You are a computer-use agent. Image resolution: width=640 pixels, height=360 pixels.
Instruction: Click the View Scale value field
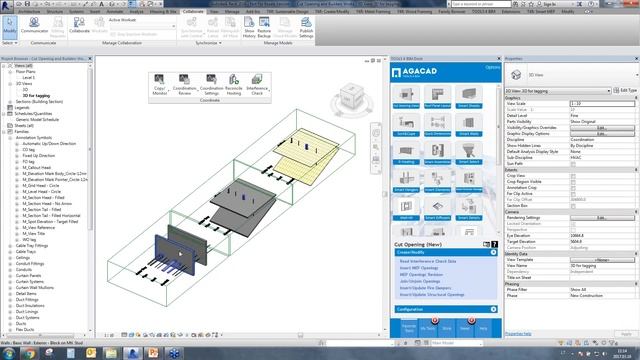pos(602,104)
